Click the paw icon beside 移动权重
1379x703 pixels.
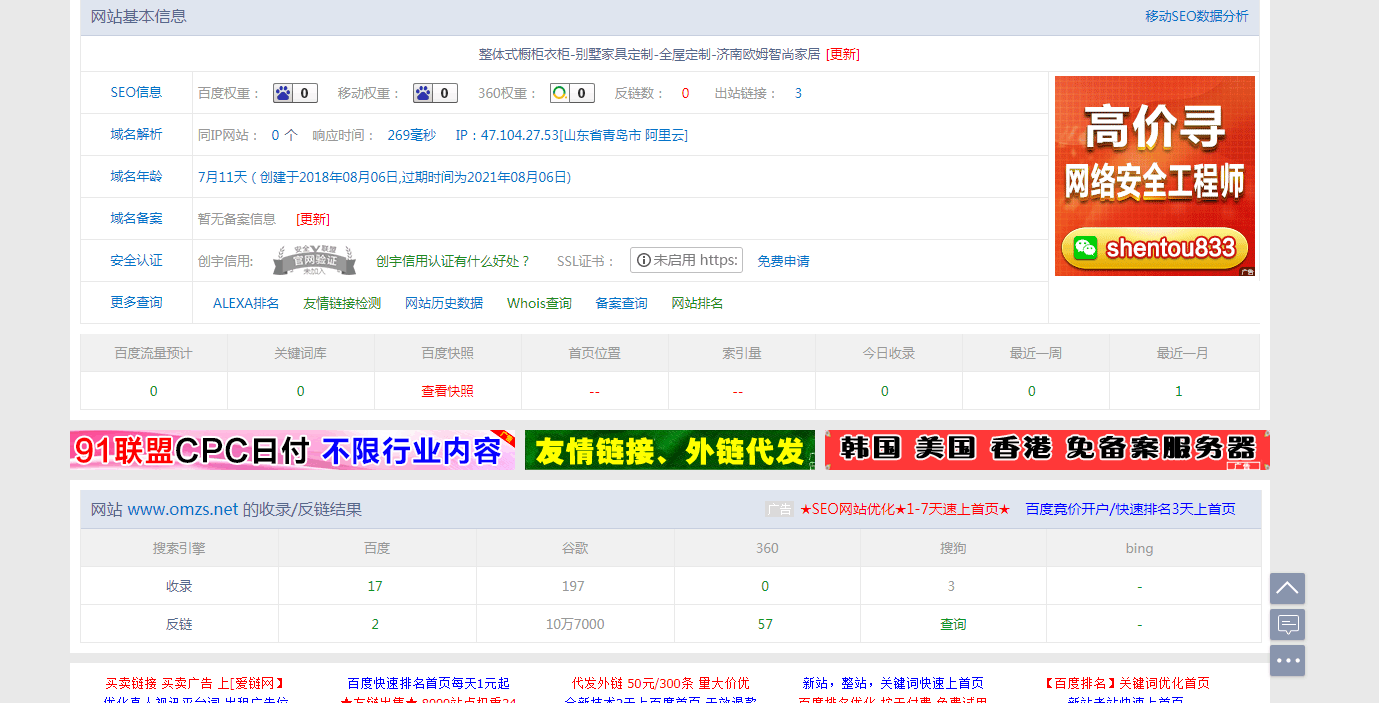click(x=423, y=93)
